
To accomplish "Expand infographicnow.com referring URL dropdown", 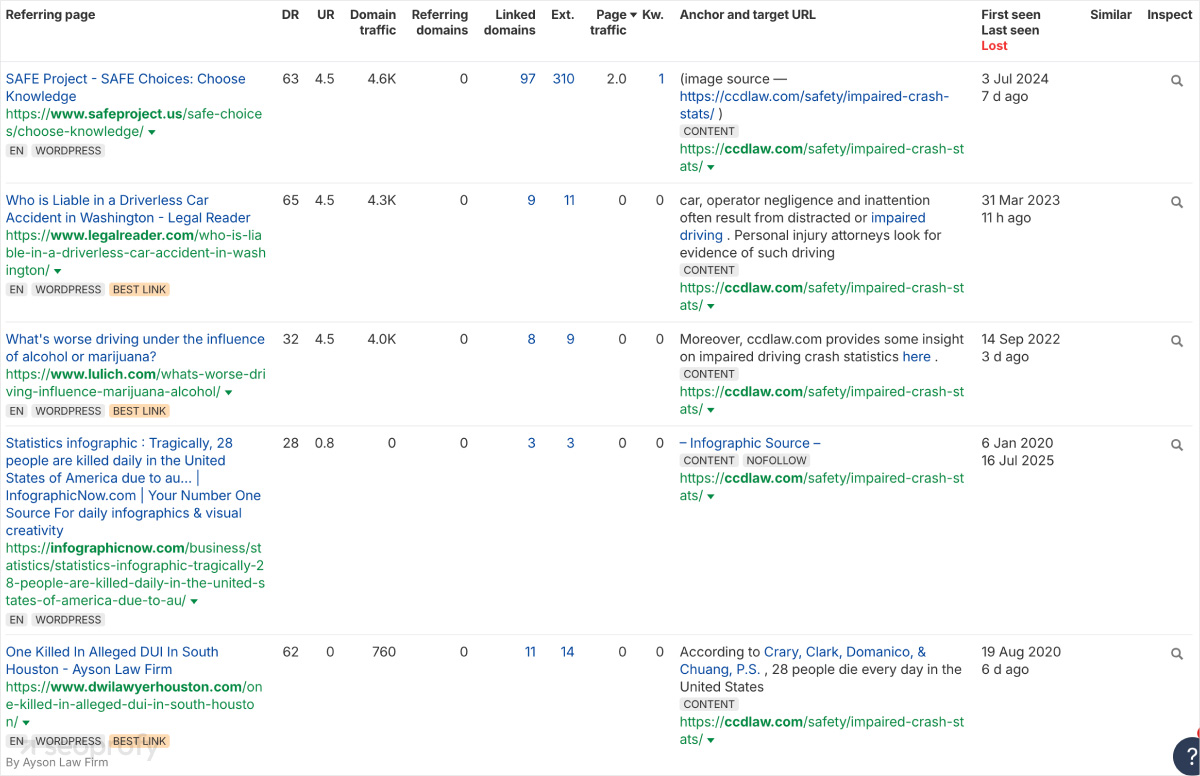I will tap(194, 602).
